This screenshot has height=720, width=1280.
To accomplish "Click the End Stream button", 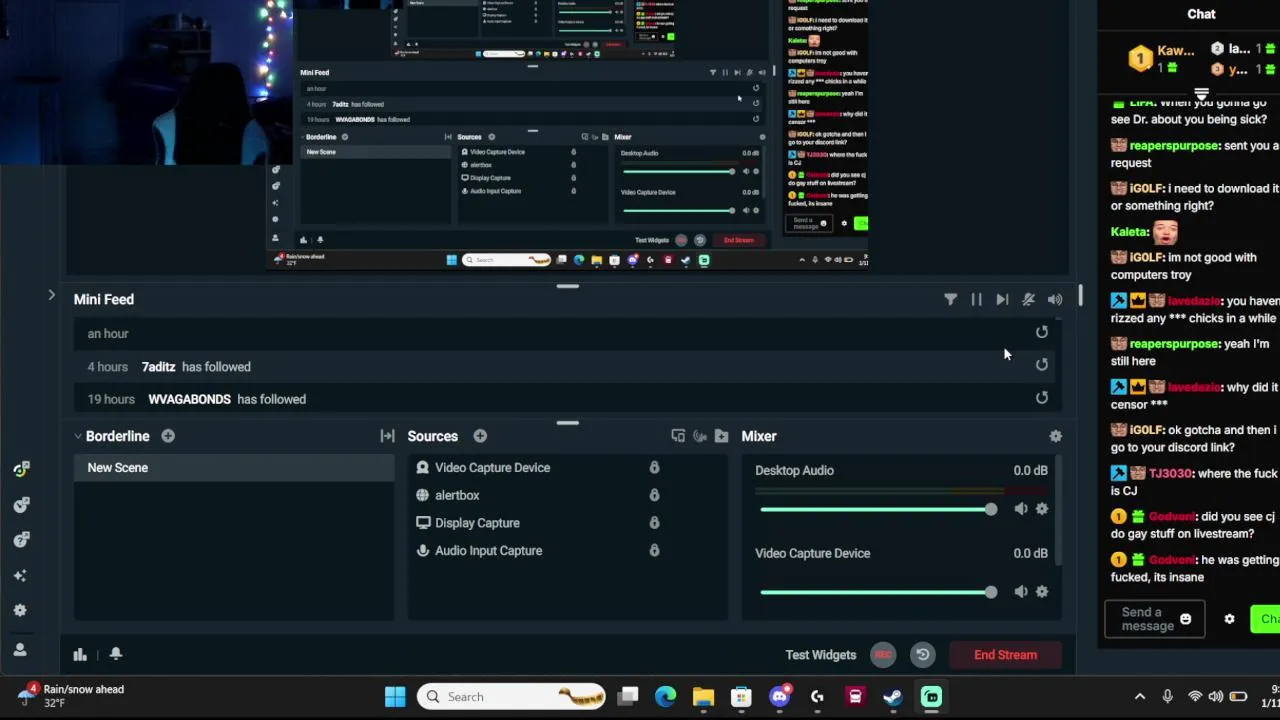I will (x=1005, y=655).
